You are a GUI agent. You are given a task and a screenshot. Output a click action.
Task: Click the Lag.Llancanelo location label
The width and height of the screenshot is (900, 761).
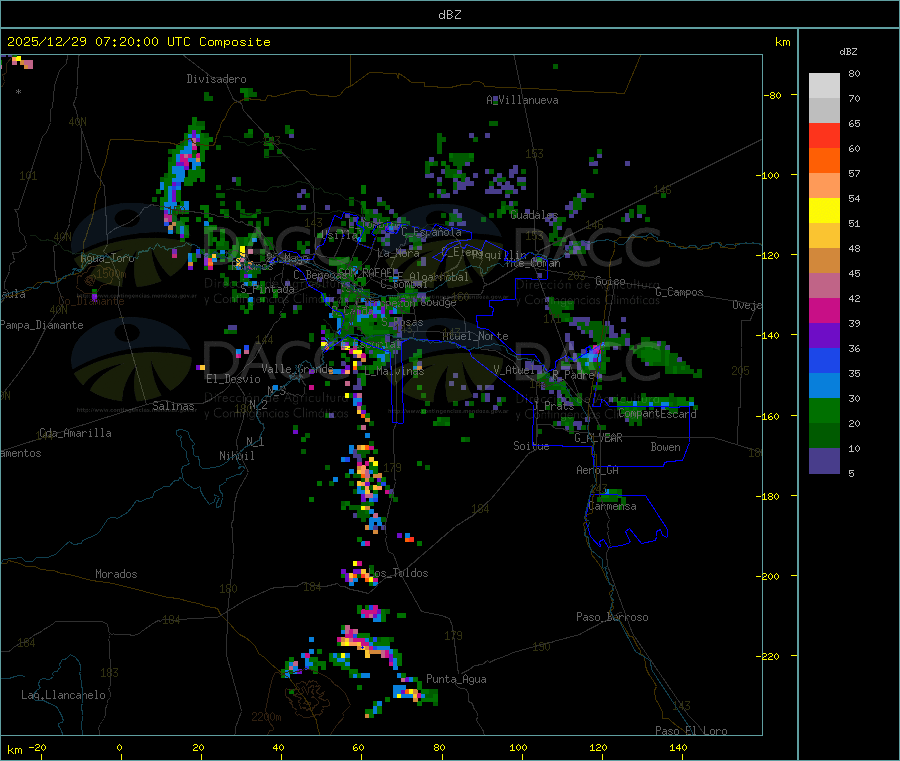pos(63,695)
